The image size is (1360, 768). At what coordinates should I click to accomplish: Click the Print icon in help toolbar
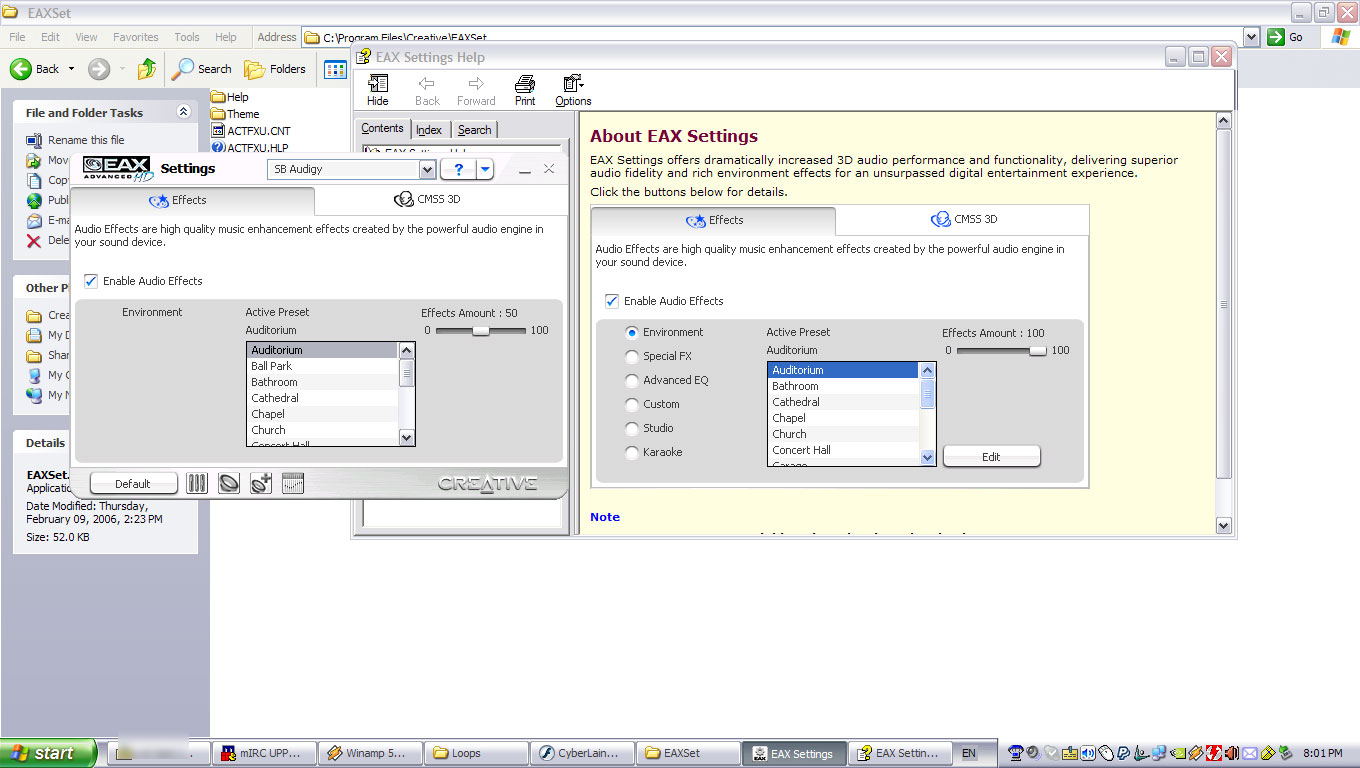click(525, 90)
